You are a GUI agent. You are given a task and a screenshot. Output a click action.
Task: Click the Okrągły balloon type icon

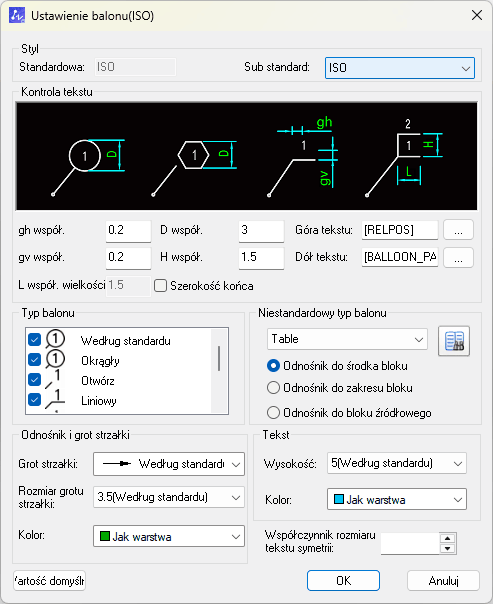55,360
